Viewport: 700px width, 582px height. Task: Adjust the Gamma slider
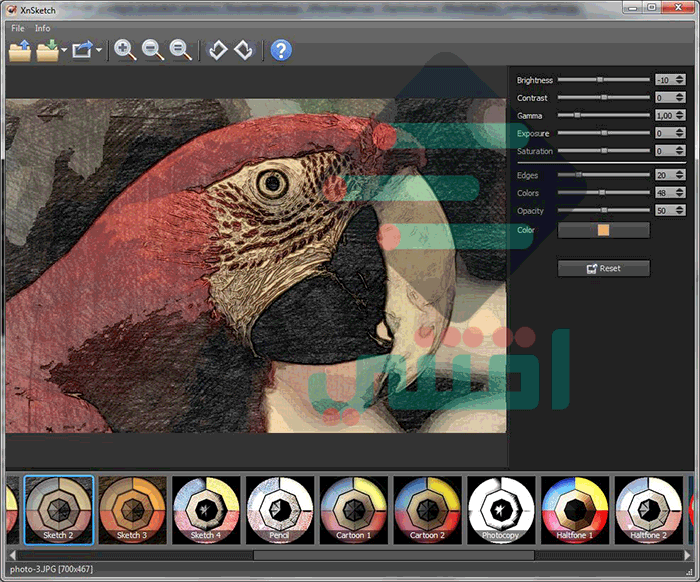(x=604, y=116)
